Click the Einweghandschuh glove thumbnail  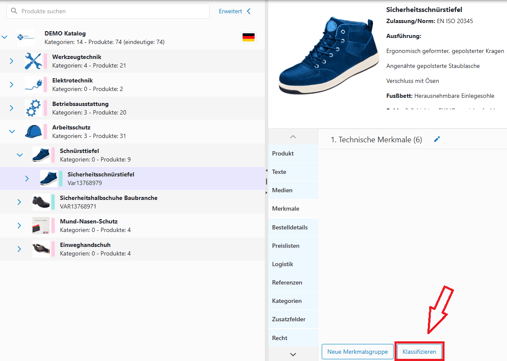(41, 249)
